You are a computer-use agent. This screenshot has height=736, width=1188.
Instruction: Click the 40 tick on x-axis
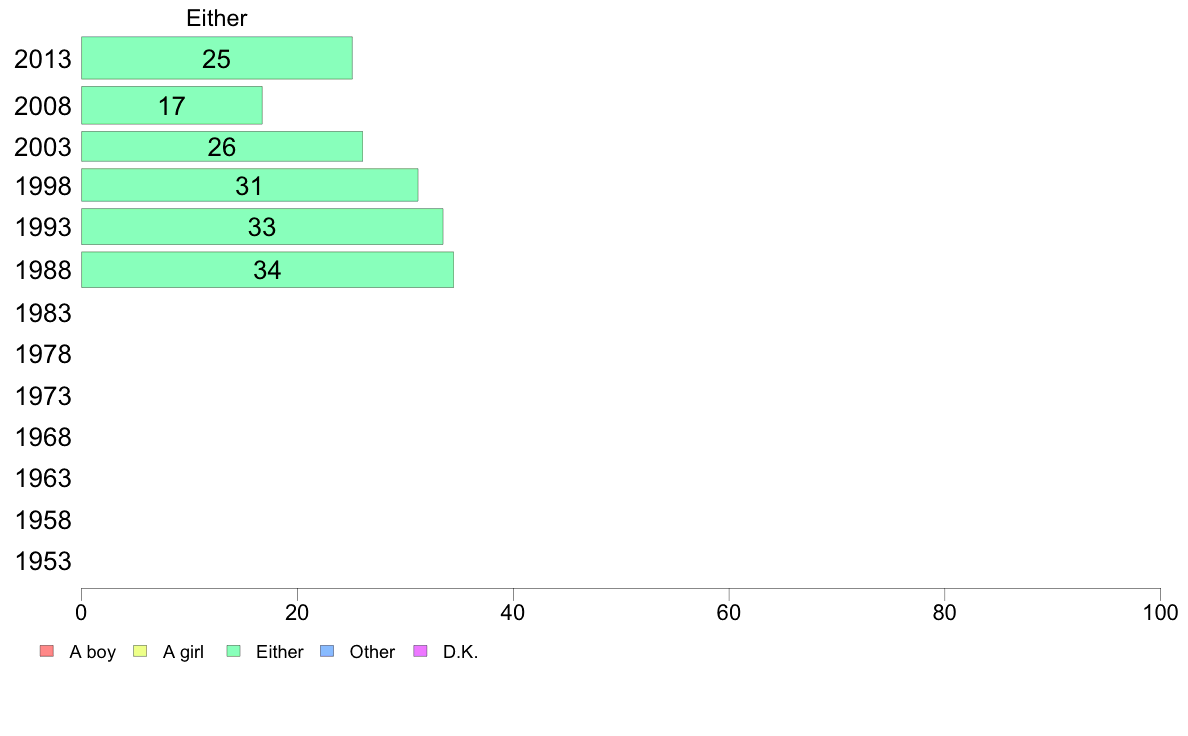513,612
